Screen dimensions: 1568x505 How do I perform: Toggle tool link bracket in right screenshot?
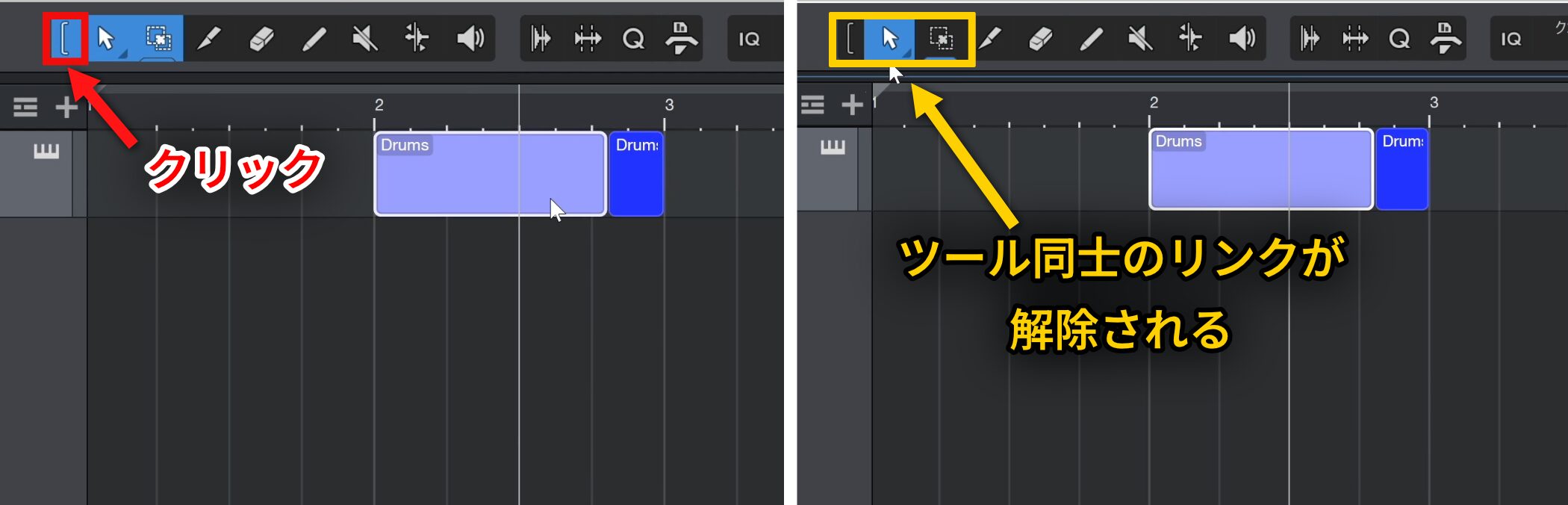point(849,38)
